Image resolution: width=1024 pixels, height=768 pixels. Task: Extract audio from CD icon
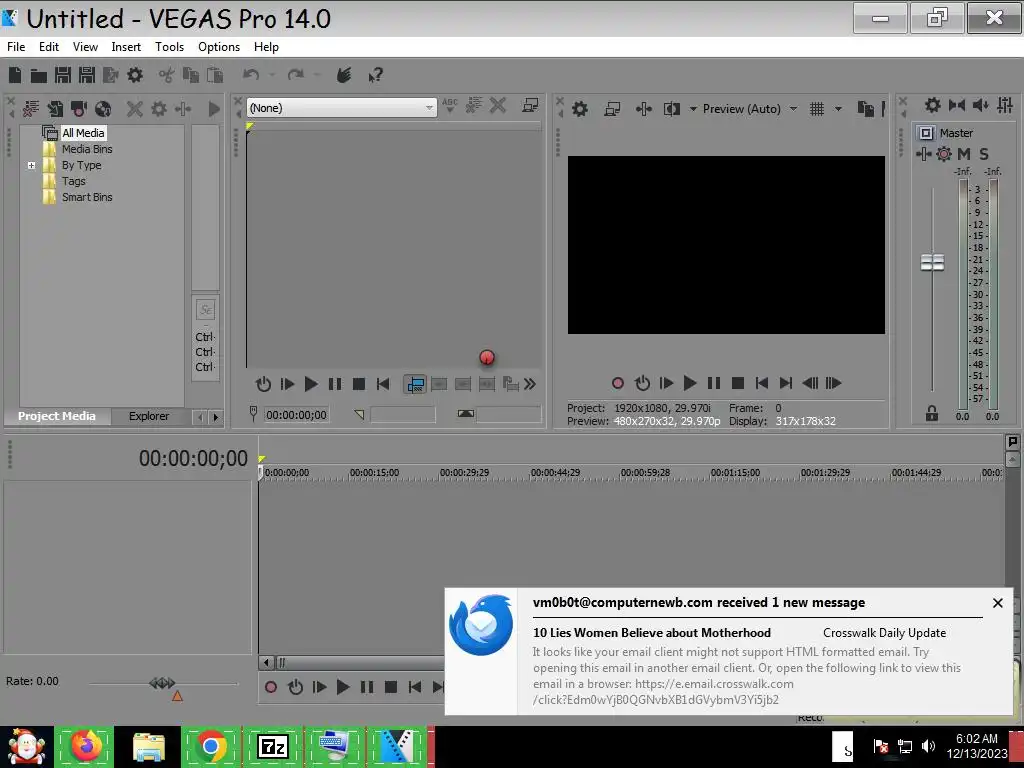tap(103, 108)
